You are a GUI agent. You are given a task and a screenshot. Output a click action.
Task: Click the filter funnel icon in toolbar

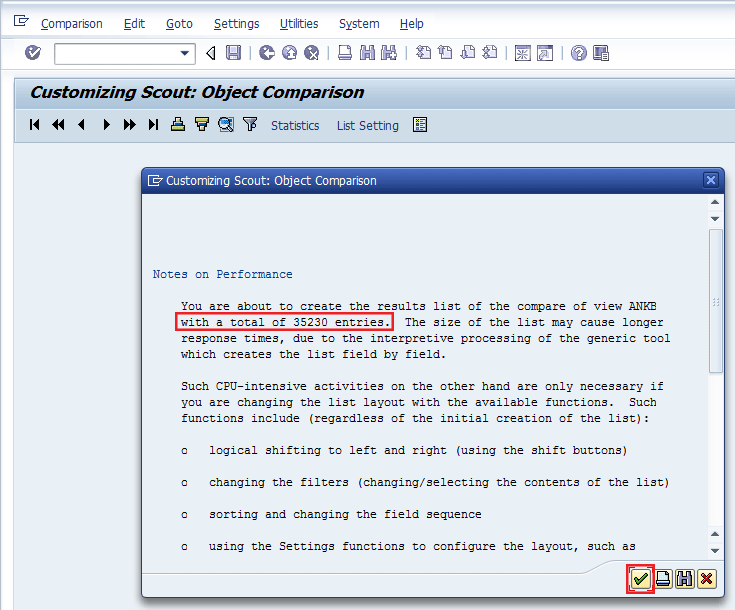coord(250,125)
